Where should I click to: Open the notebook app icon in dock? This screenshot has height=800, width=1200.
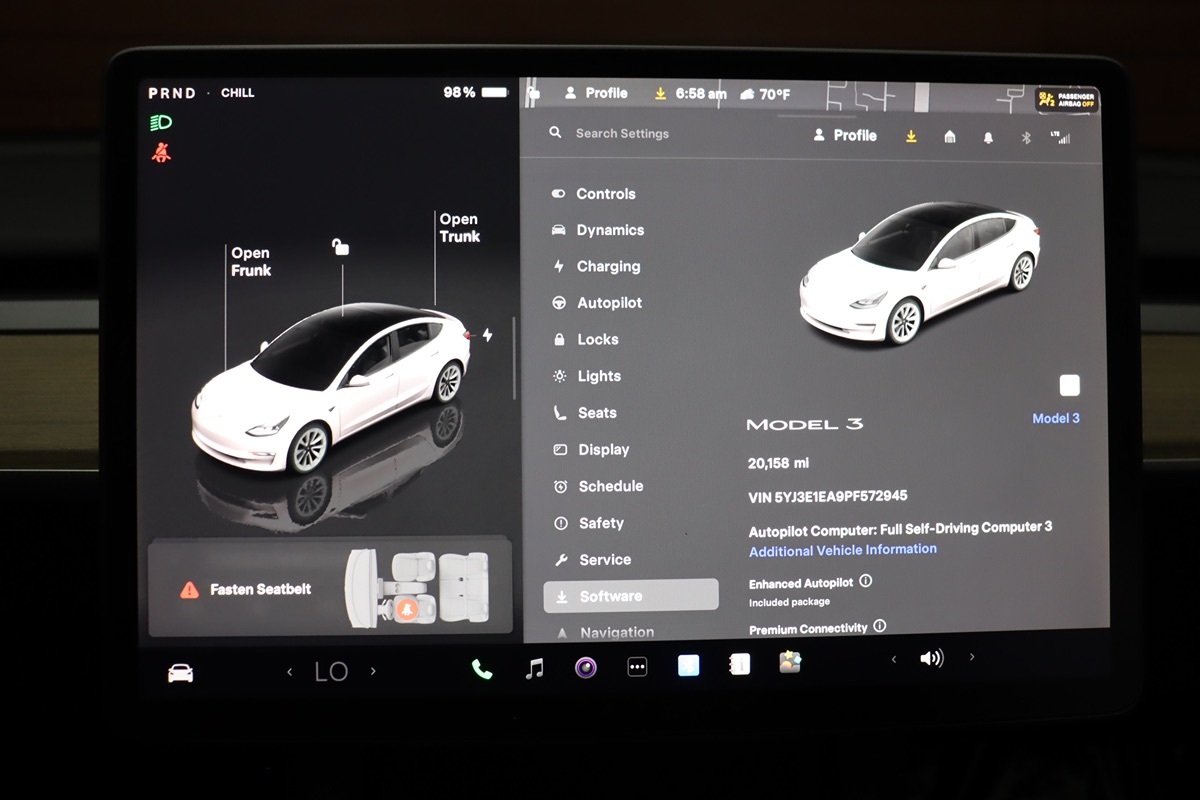[740, 664]
